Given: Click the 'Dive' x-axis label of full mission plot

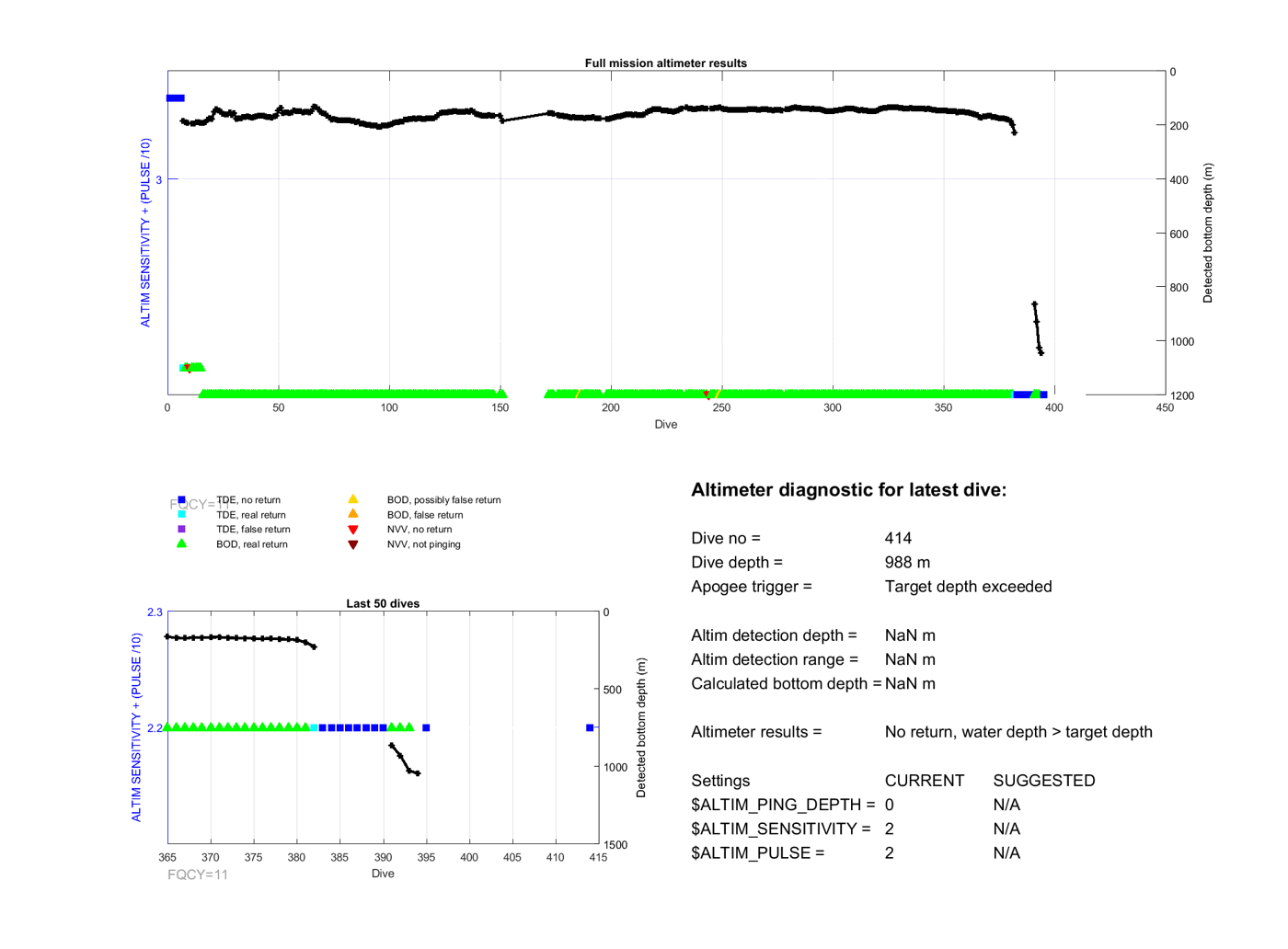Looking at the screenshot, I should (x=666, y=425).
